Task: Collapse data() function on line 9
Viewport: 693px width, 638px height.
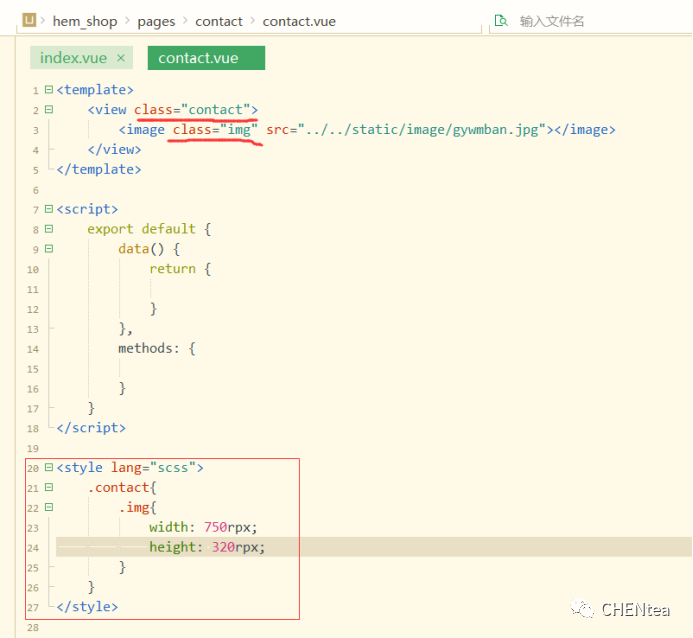Action: click(49, 248)
